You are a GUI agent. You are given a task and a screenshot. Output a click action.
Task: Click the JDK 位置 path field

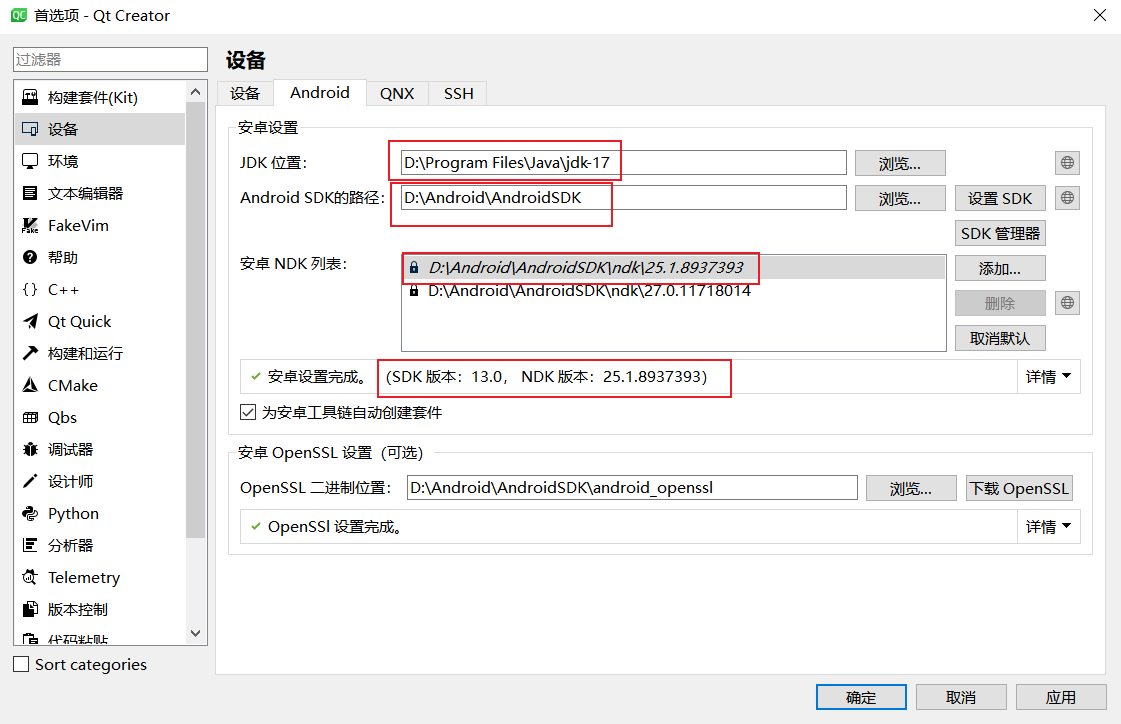click(x=623, y=163)
